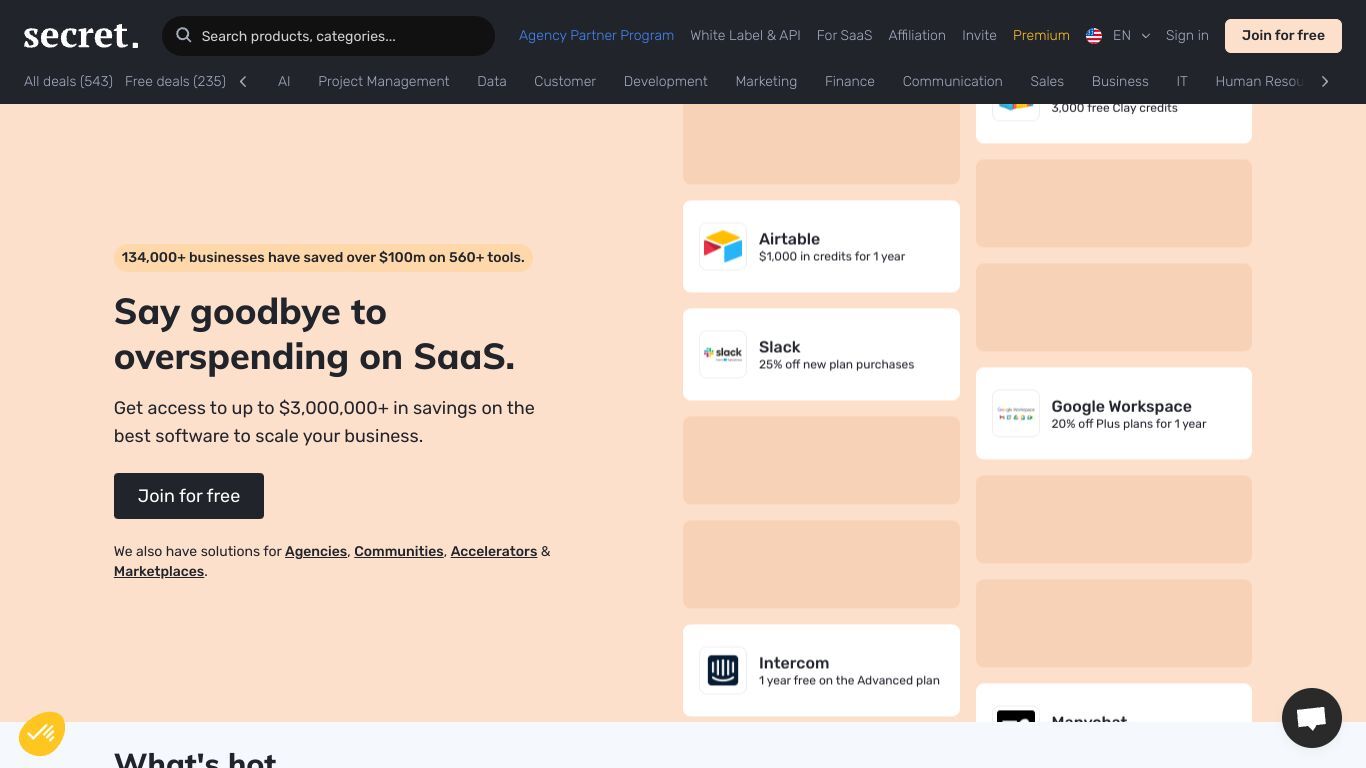1366x768 pixels.
Task: Select the Finance category
Action: (x=850, y=81)
